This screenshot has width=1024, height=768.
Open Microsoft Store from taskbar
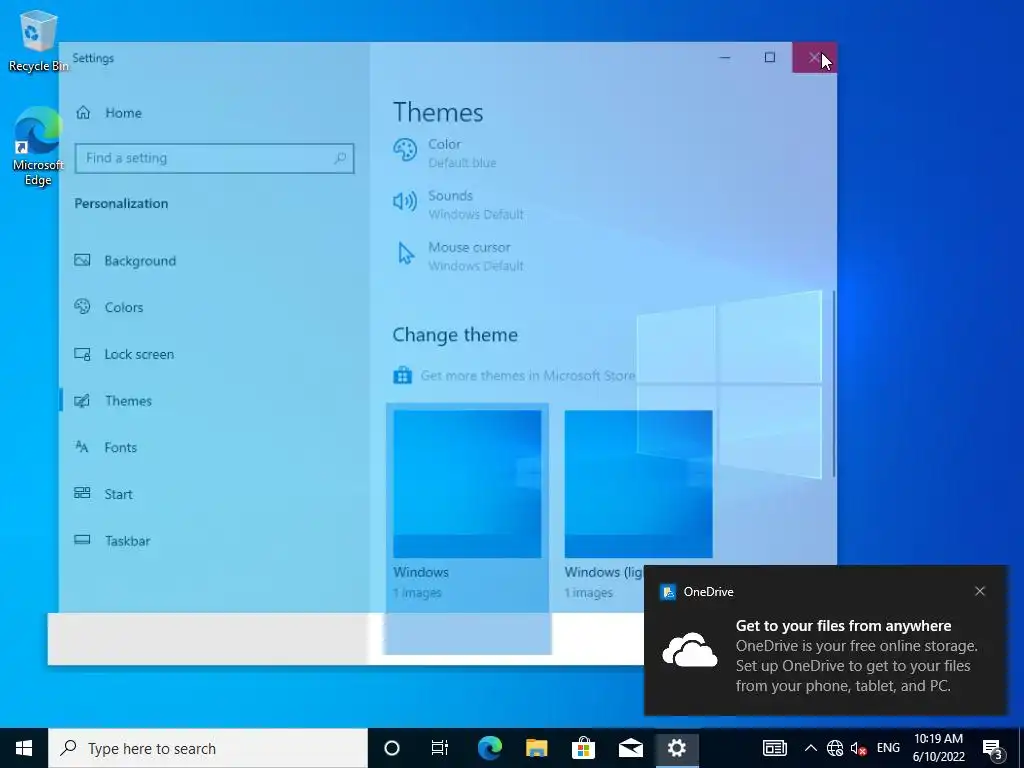pos(583,748)
